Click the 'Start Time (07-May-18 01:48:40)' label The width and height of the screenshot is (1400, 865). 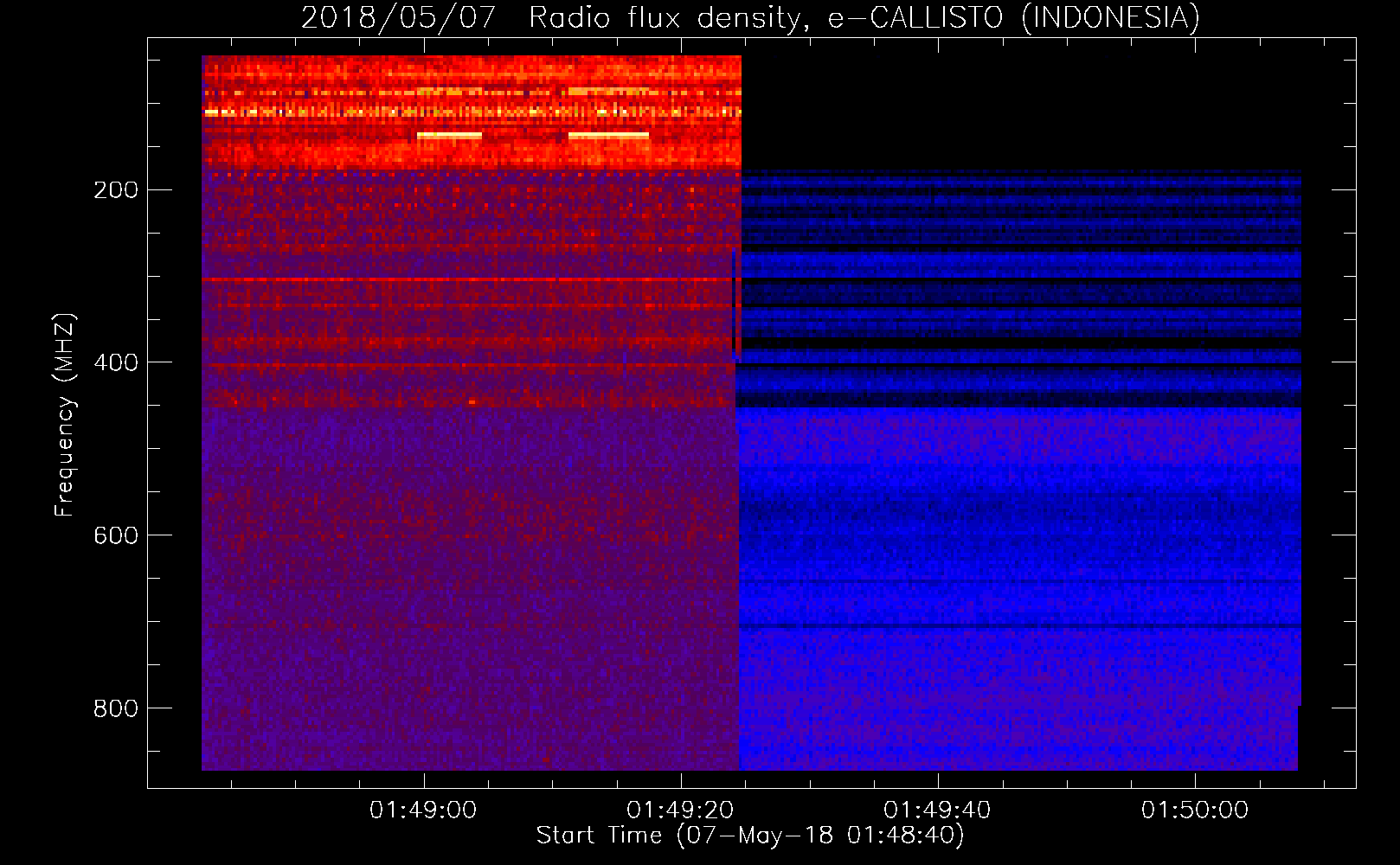pyautogui.click(x=750, y=836)
